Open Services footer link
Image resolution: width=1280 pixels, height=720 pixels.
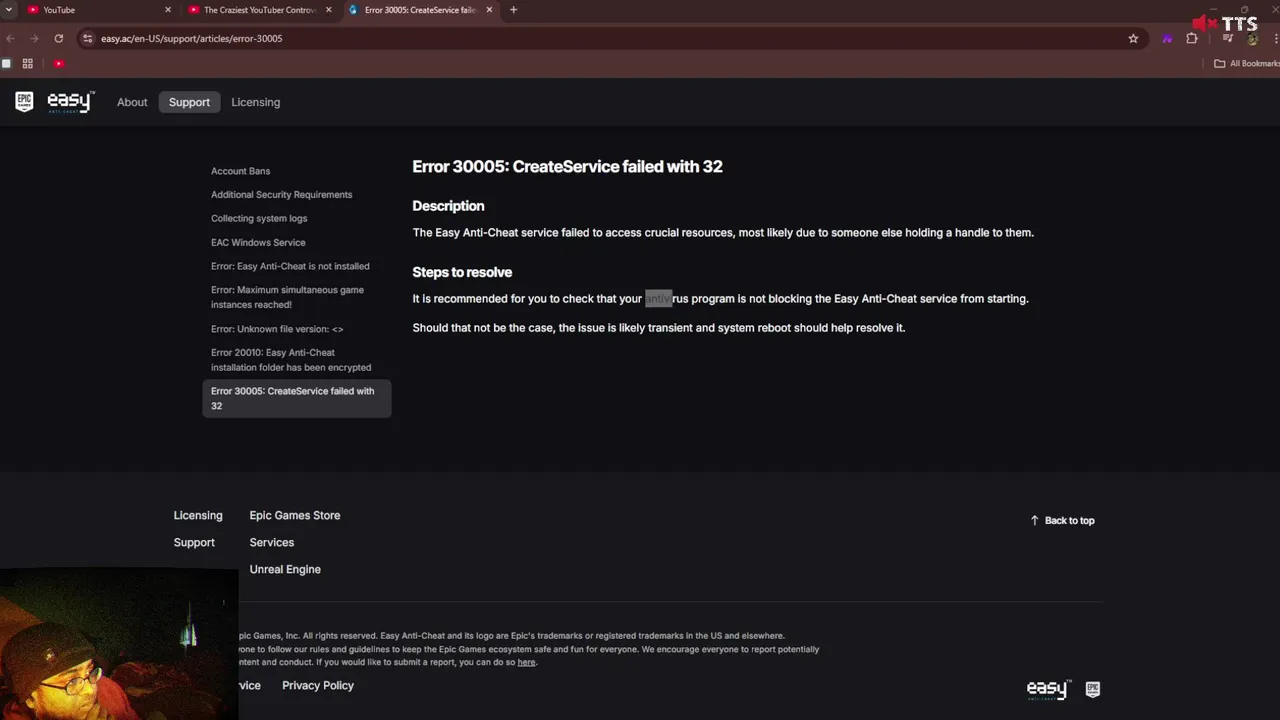click(x=272, y=542)
